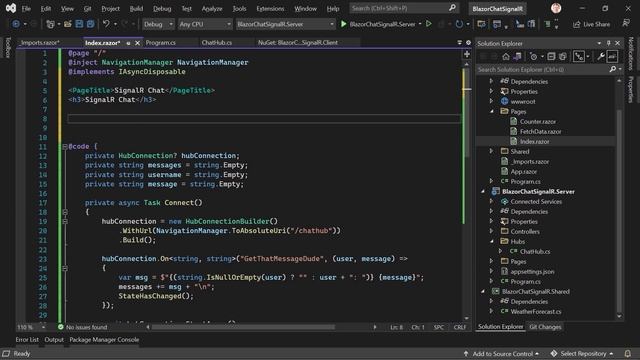Click the editor horizontal scrollbar thumb

pyautogui.click(x=243, y=327)
